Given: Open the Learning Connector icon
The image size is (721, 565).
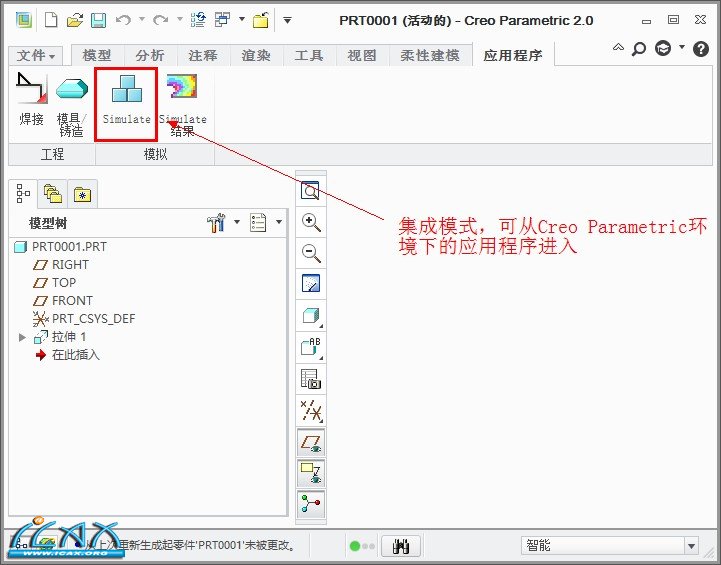Looking at the screenshot, I should pyautogui.click(x=663, y=48).
